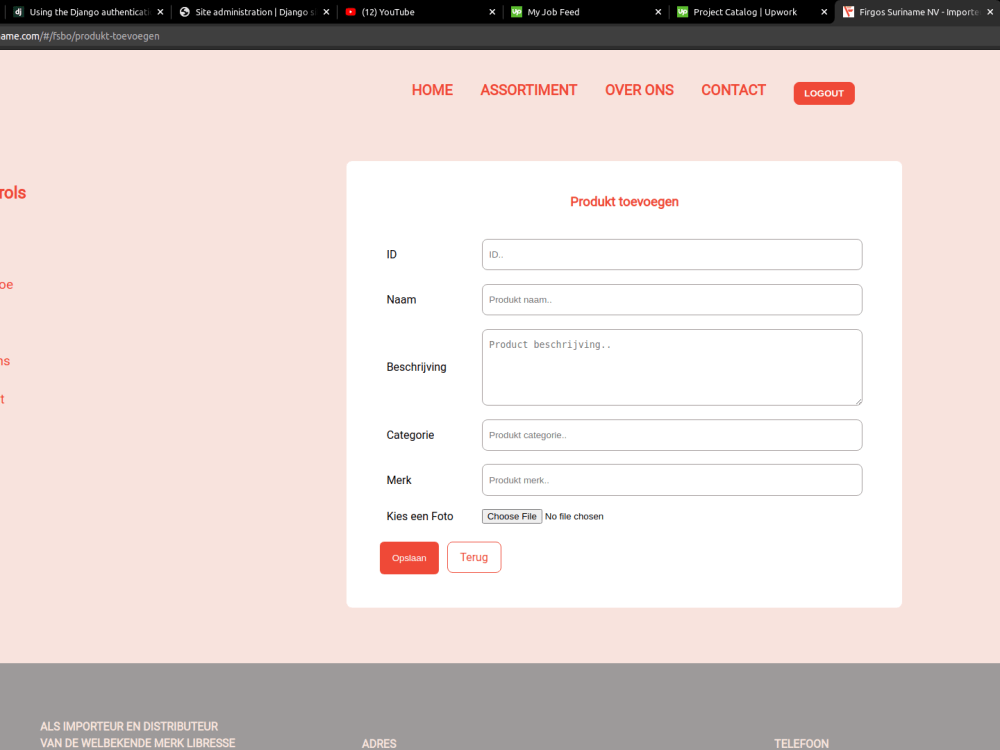Click the Kies een Foto label
The height and width of the screenshot is (750, 1000).
[419, 517]
